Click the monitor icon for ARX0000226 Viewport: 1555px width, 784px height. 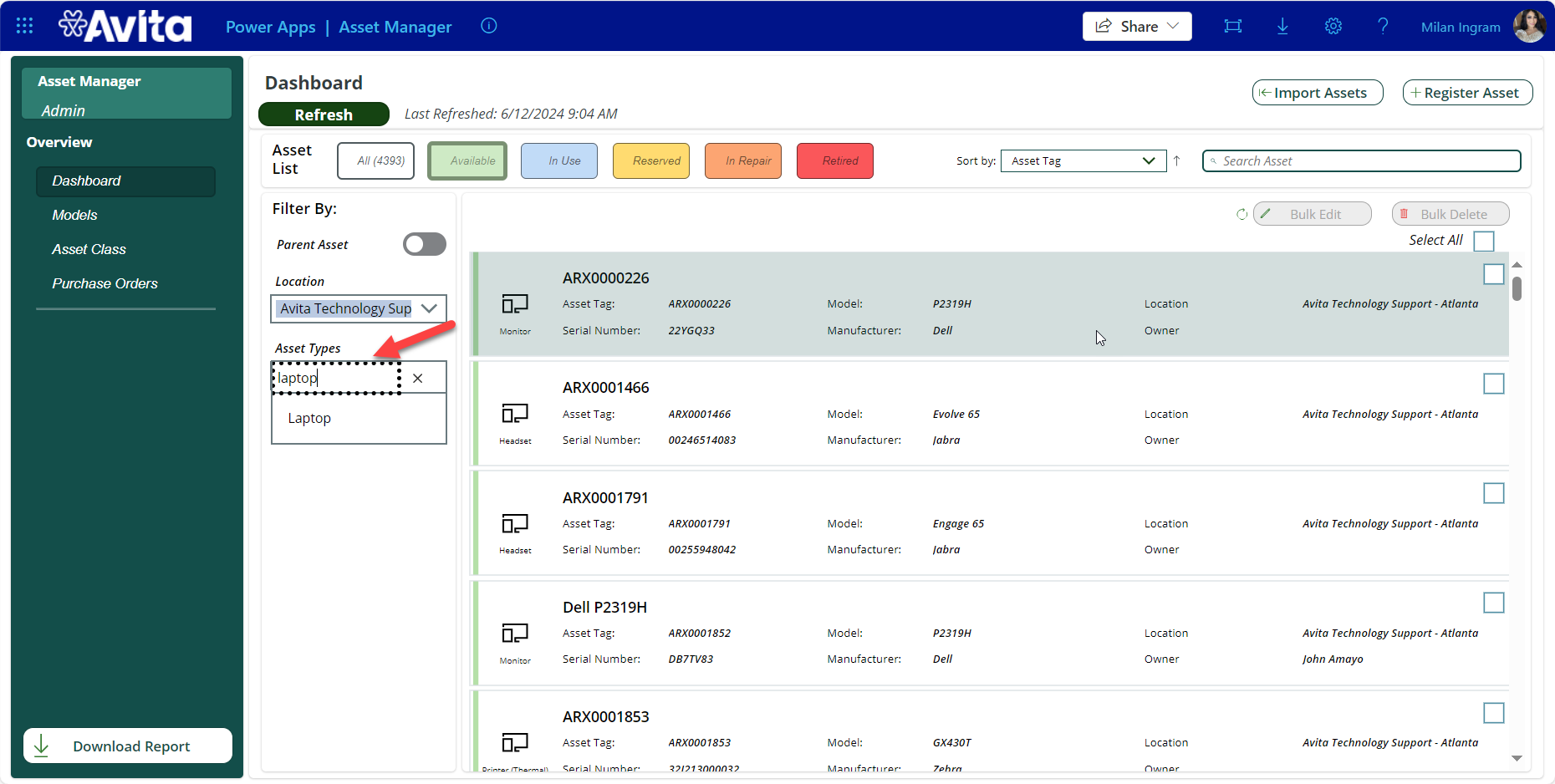tap(515, 304)
